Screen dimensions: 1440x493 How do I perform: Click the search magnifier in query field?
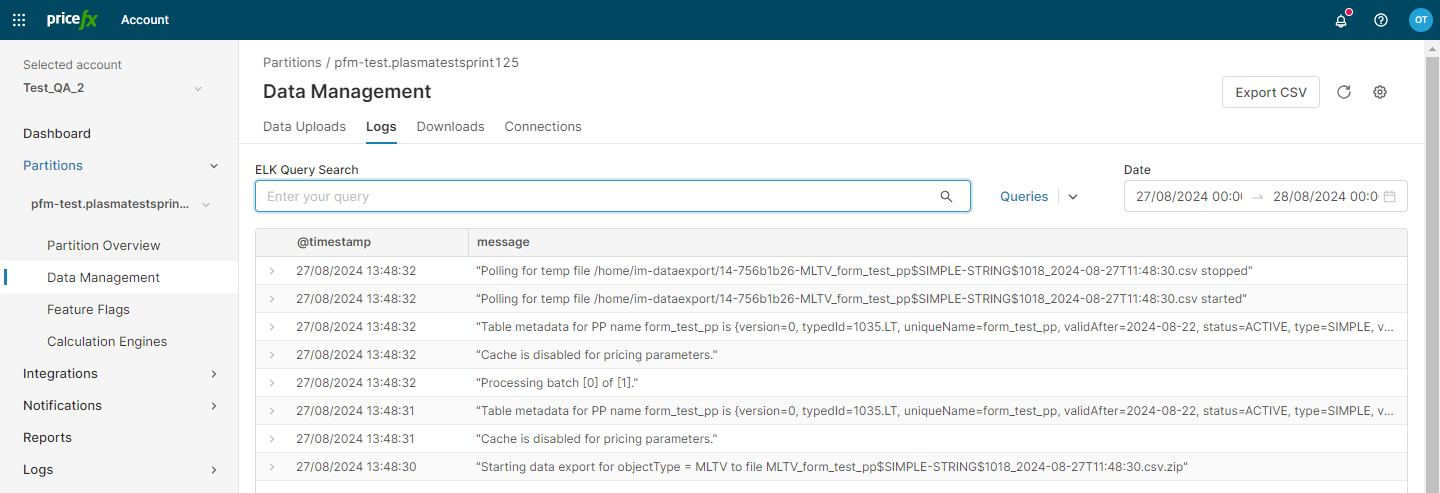point(946,197)
